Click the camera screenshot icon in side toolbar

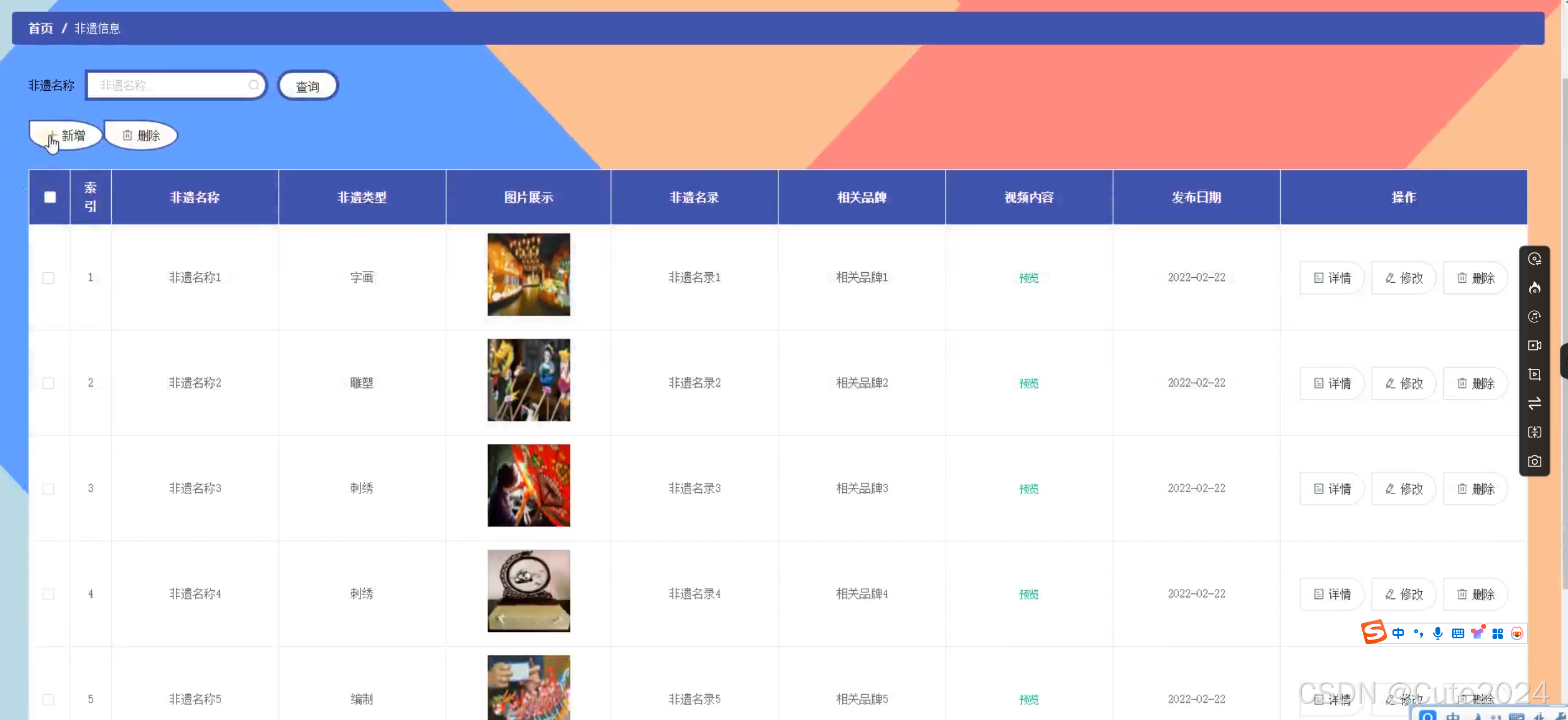point(1534,461)
